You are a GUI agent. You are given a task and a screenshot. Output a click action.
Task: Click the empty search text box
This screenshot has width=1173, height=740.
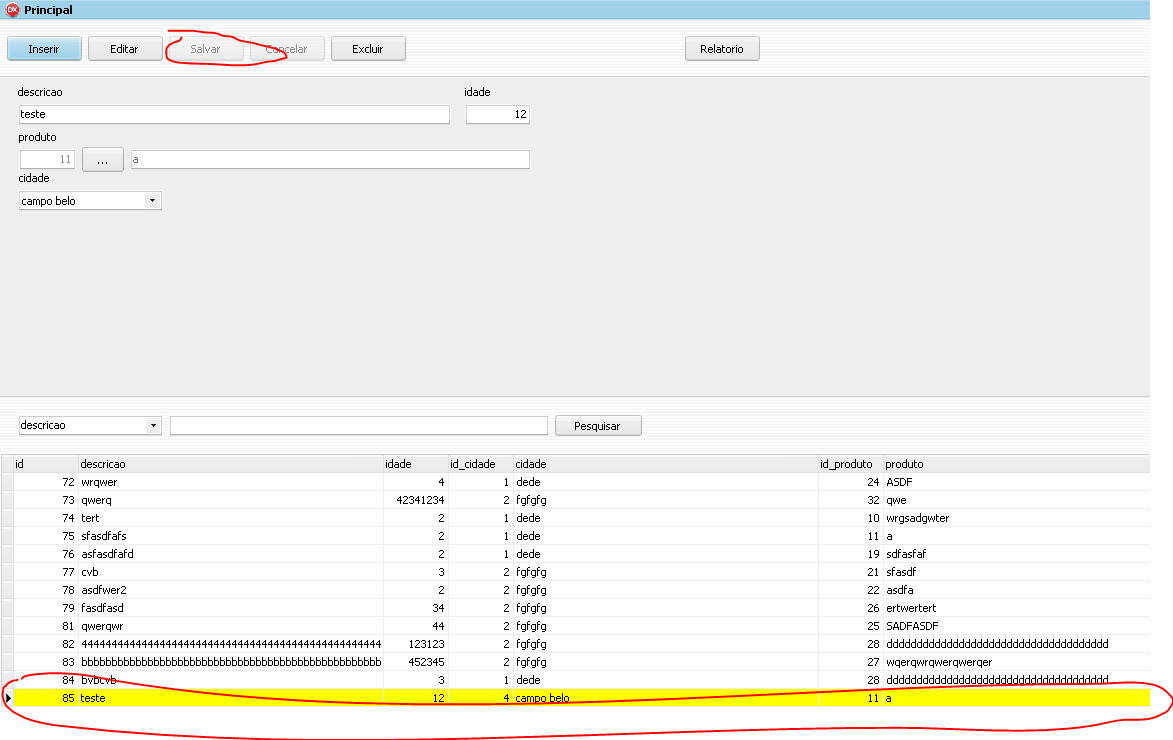(358, 425)
